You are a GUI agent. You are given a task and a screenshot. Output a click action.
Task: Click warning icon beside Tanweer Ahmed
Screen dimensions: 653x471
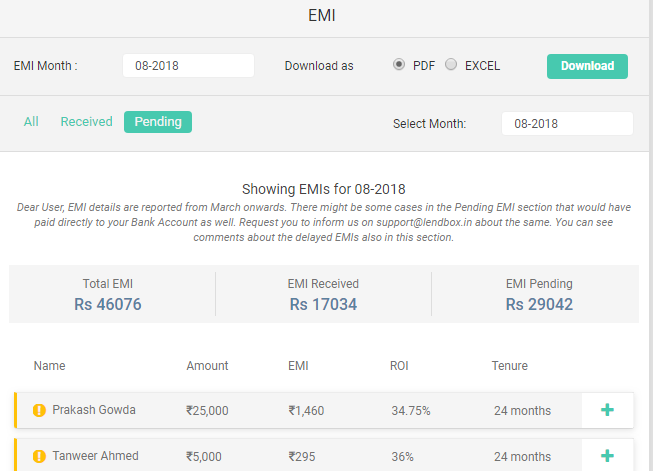point(40,456)
